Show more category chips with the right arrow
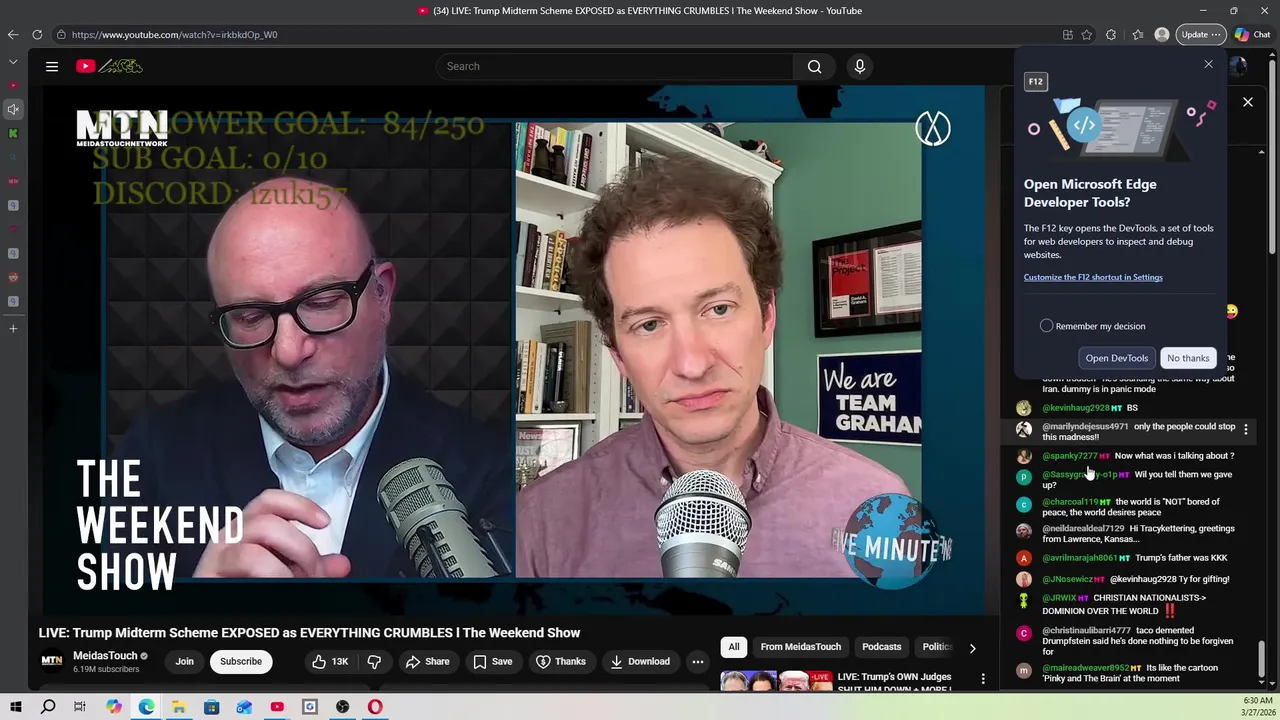Image resolution: width=1280 pixels, height=720 pixels. tap(972, 648)
